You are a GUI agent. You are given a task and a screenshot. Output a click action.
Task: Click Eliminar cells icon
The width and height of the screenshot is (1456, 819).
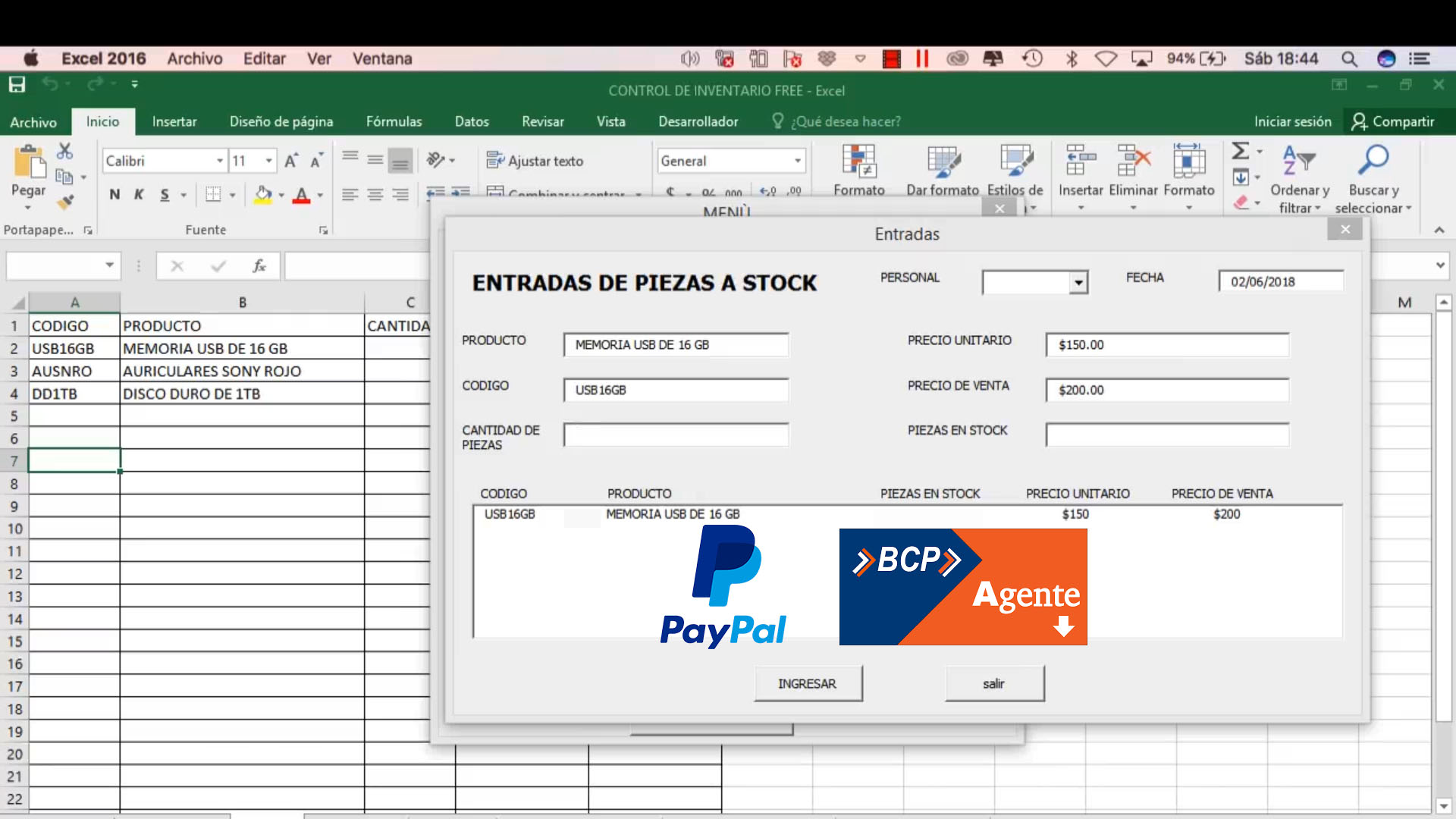[x=1134, y=160]
